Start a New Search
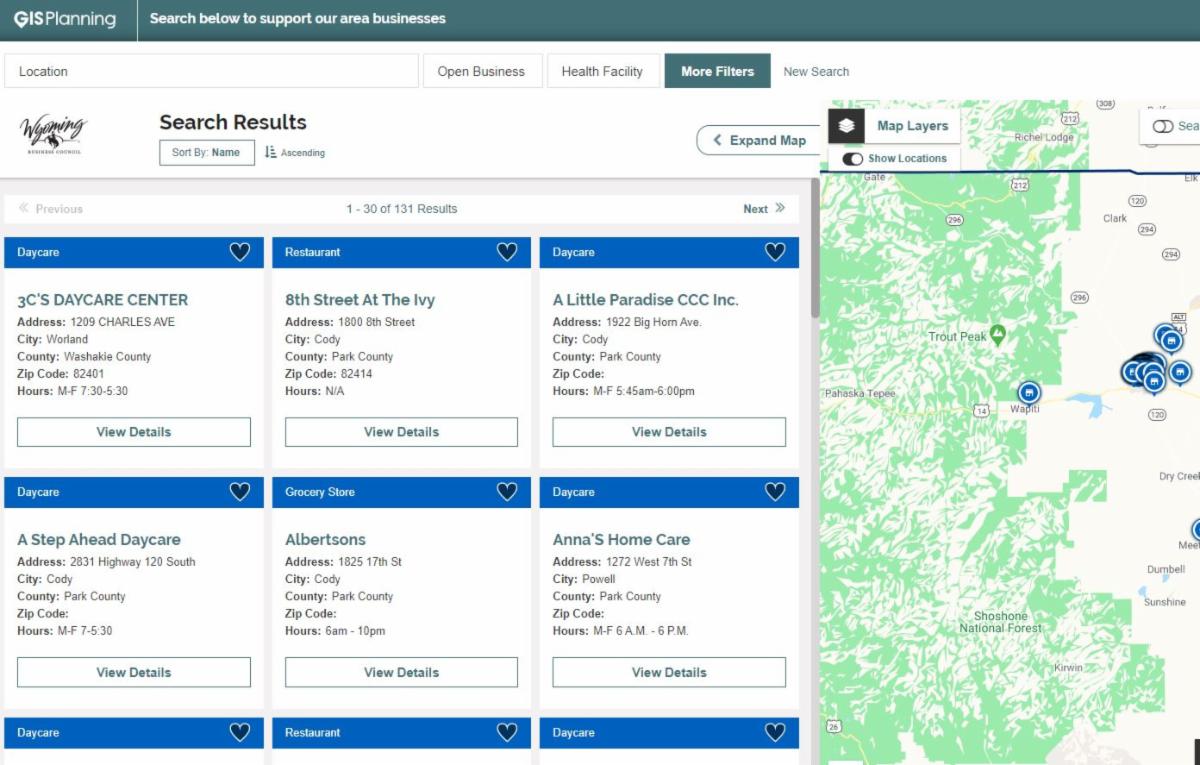Screen dimensions: 1200x765 pyautogui.click(x=816, y=72)
